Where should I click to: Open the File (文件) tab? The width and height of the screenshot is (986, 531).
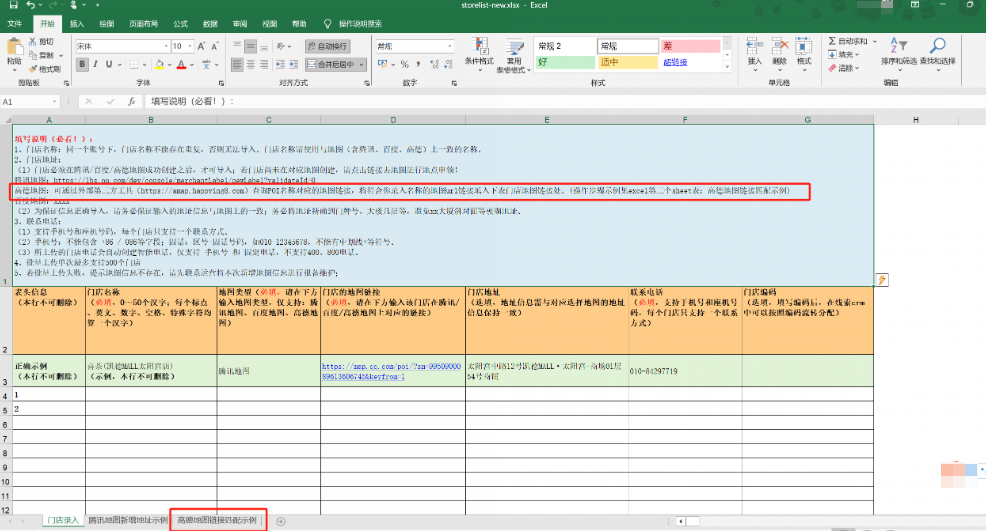14,24
